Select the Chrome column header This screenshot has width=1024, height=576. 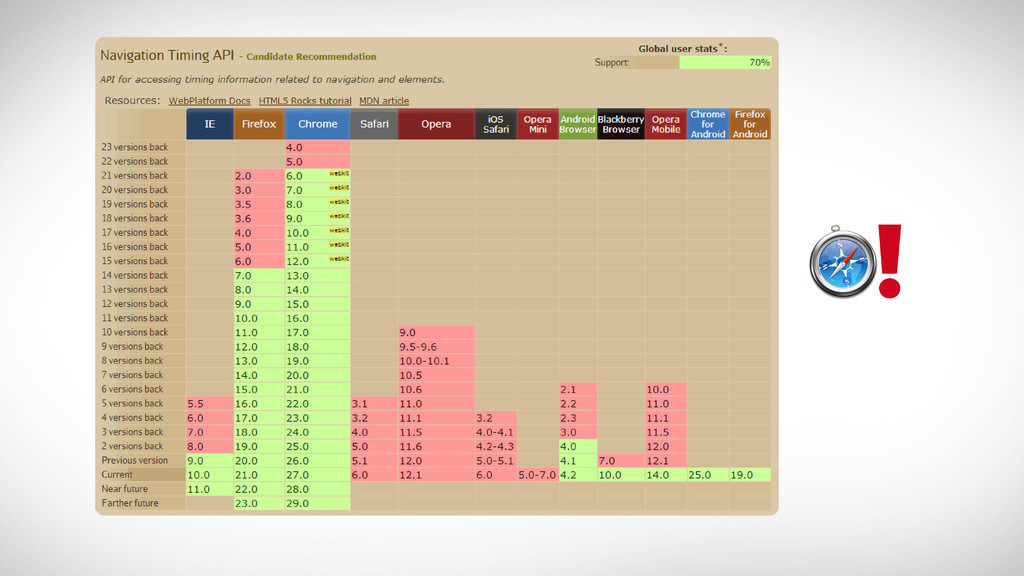pos(317,124)
